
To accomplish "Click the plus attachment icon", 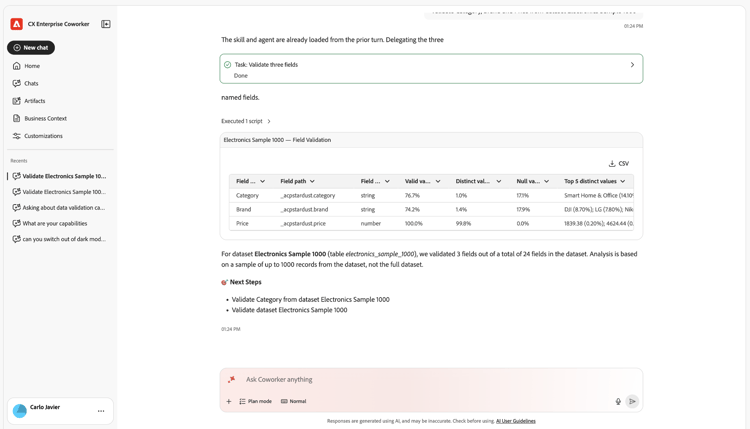I will (229, 401).
